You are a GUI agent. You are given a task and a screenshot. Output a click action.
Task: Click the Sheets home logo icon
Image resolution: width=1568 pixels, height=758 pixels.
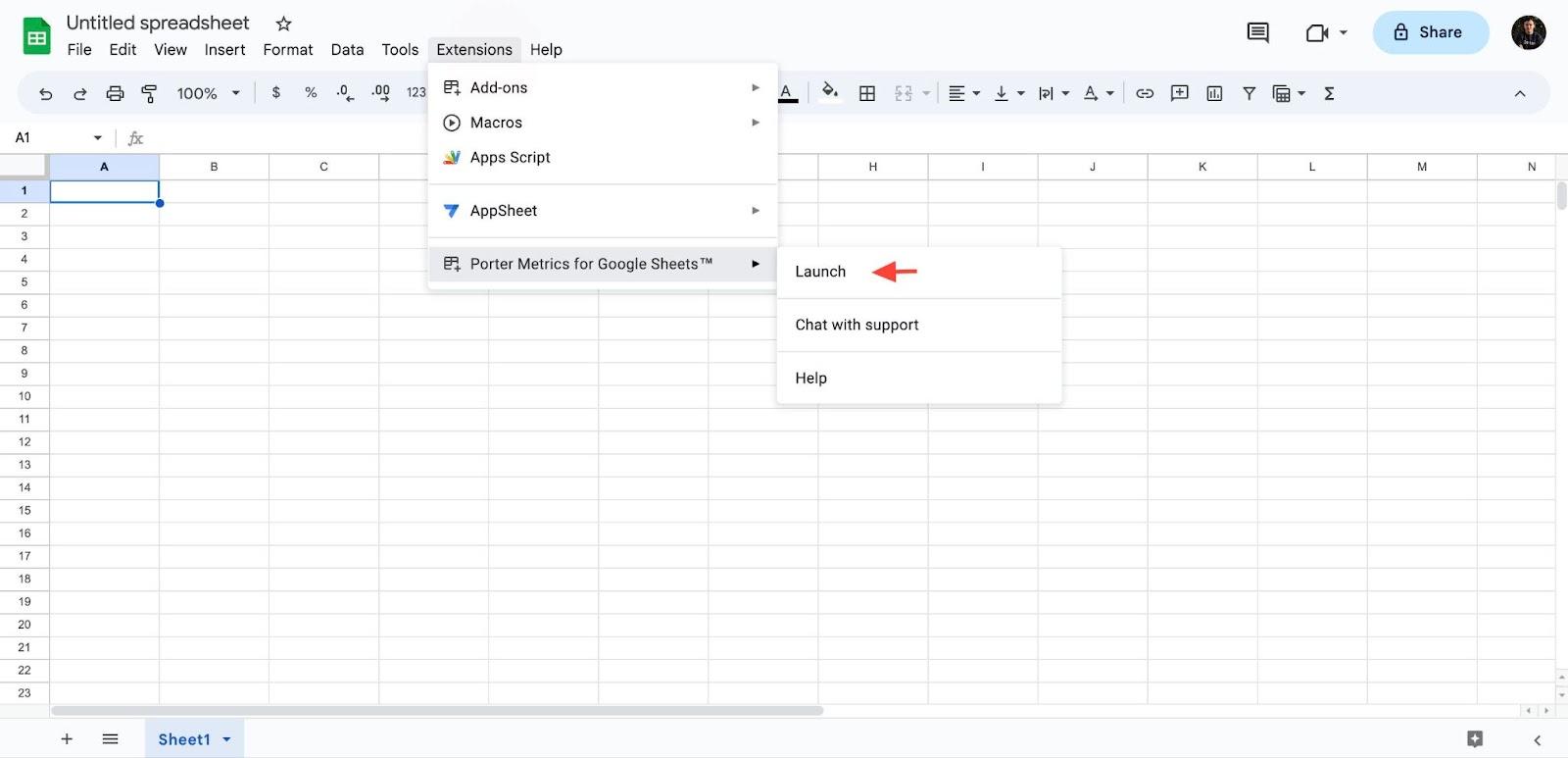pos(36,36)
